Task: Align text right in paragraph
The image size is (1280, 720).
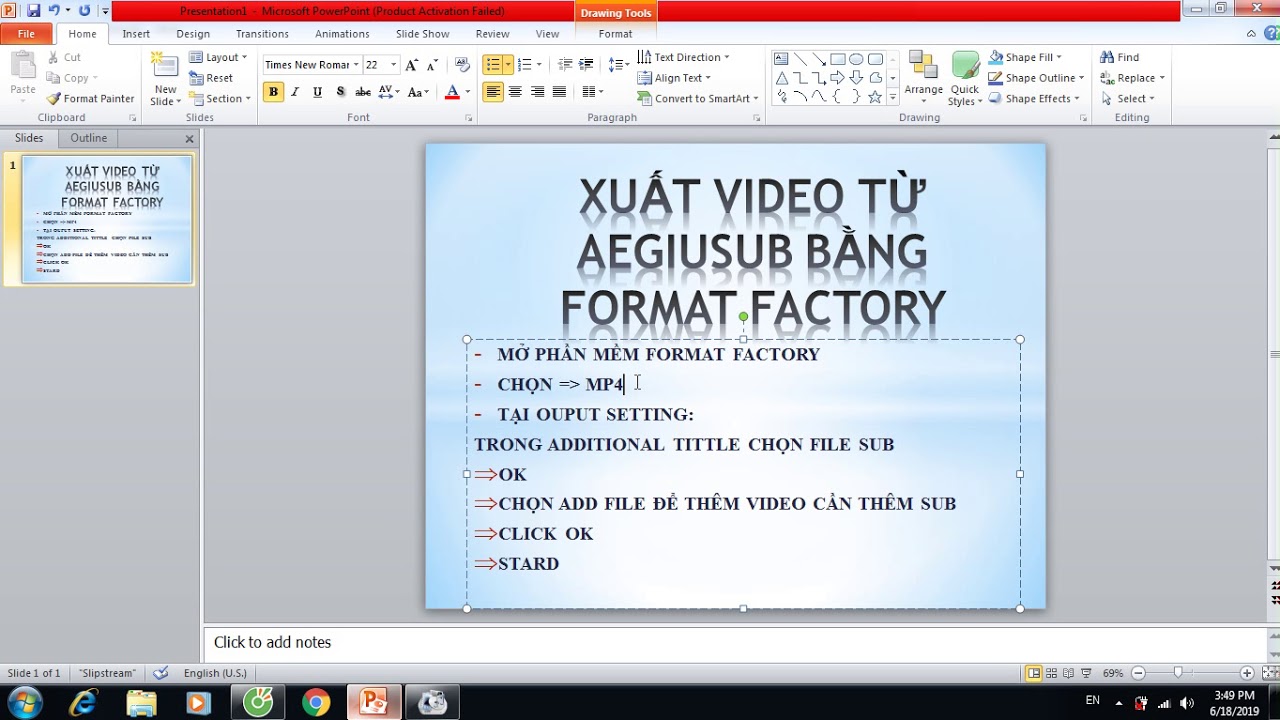Action: (x=537, y=92)
